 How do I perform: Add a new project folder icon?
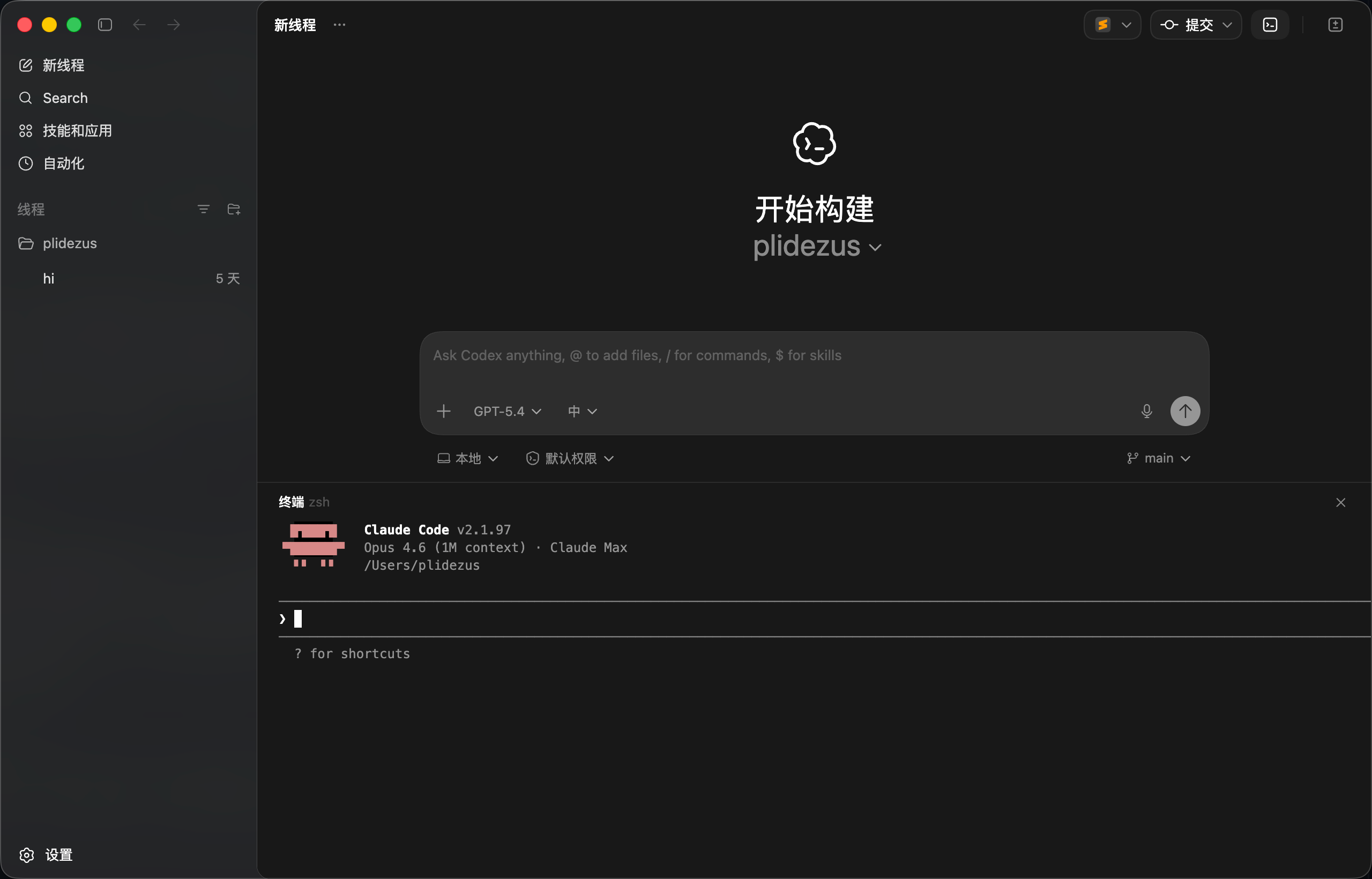click(x=234, y=210)
